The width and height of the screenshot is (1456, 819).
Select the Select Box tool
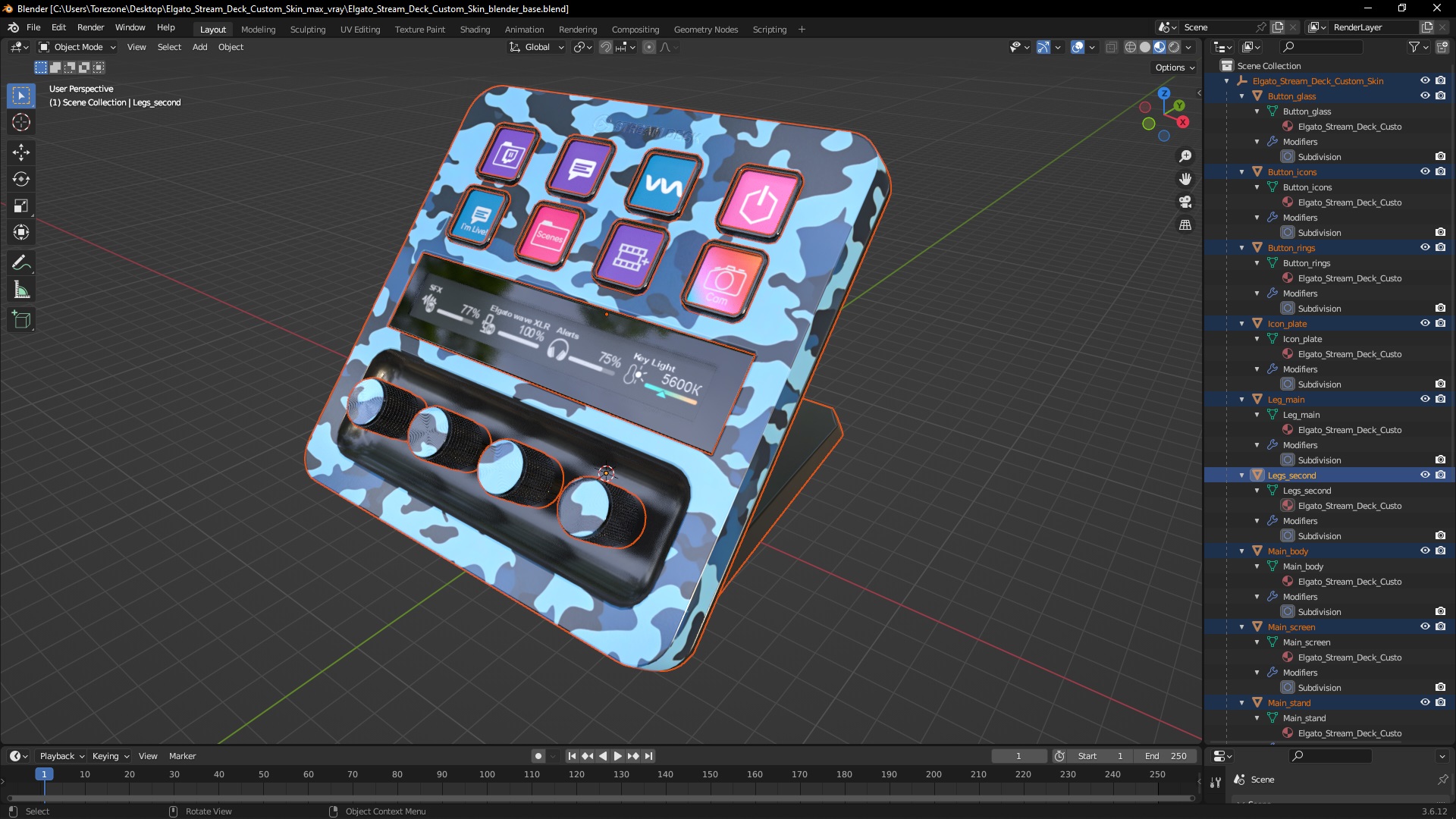tap(21, 96)
